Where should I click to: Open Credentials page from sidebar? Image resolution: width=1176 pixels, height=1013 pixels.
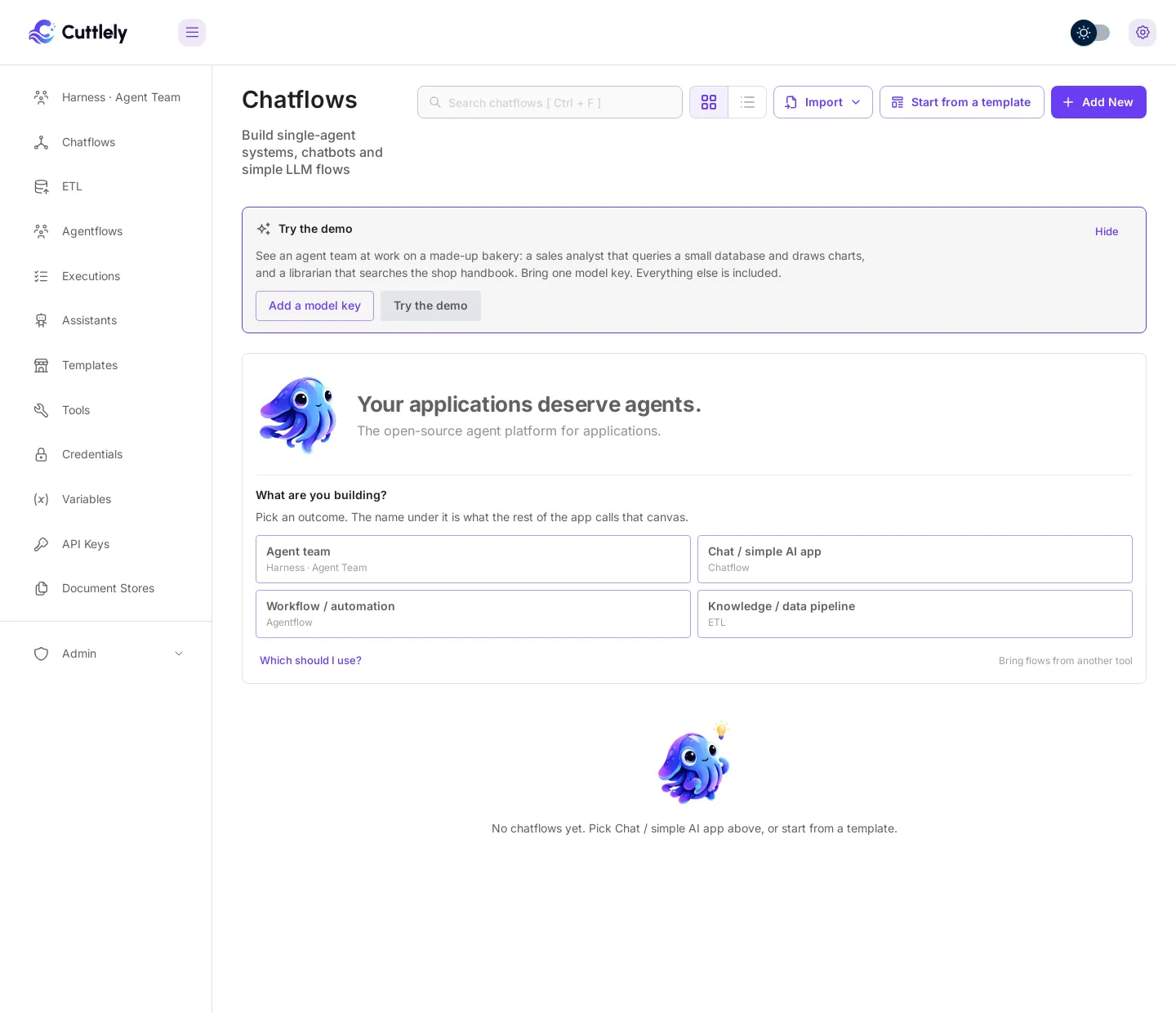106,454
